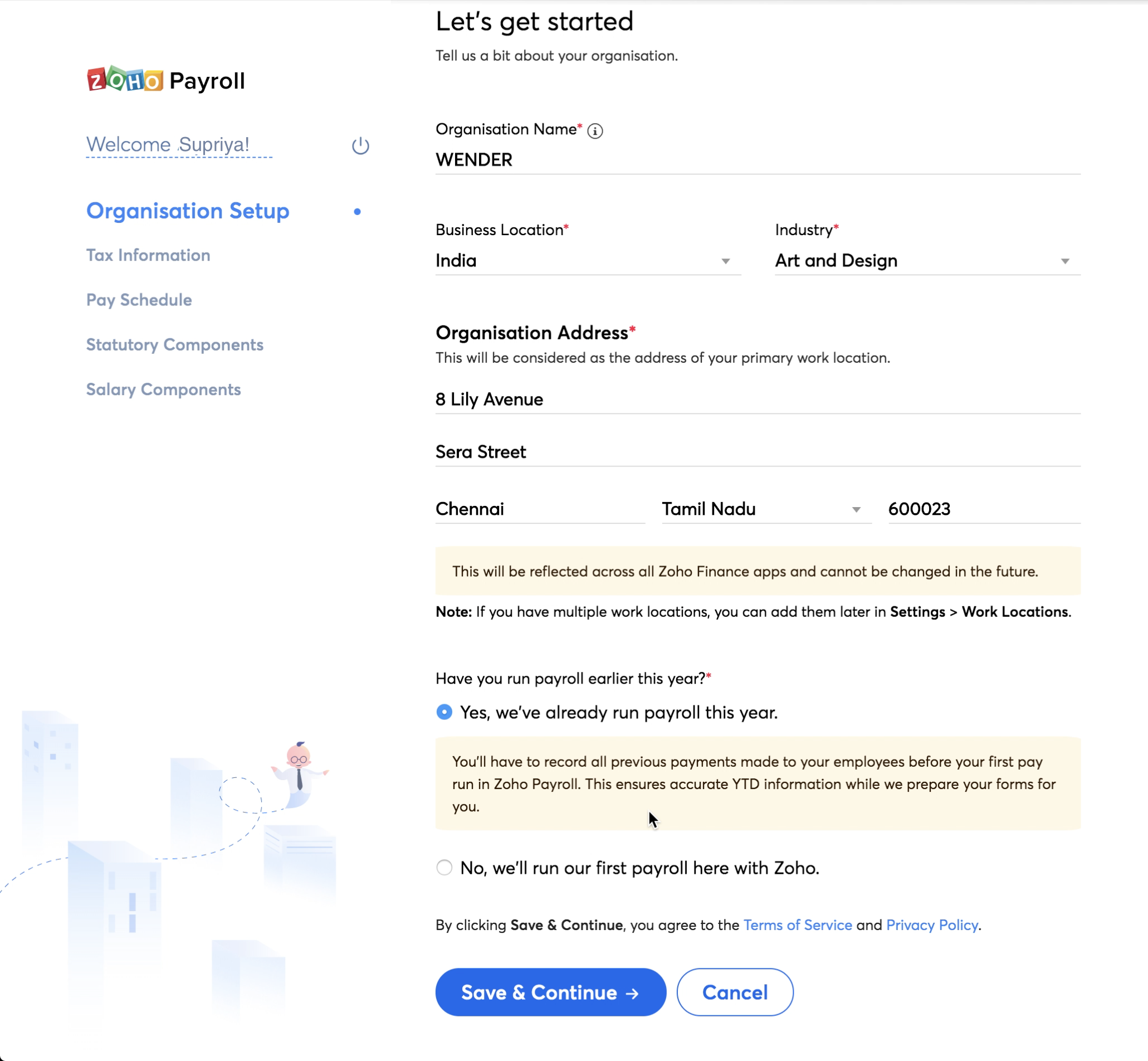This screenshot has height=1061, width=1148.
Task: Go to Tax Information step
Action: click(148, 255)
